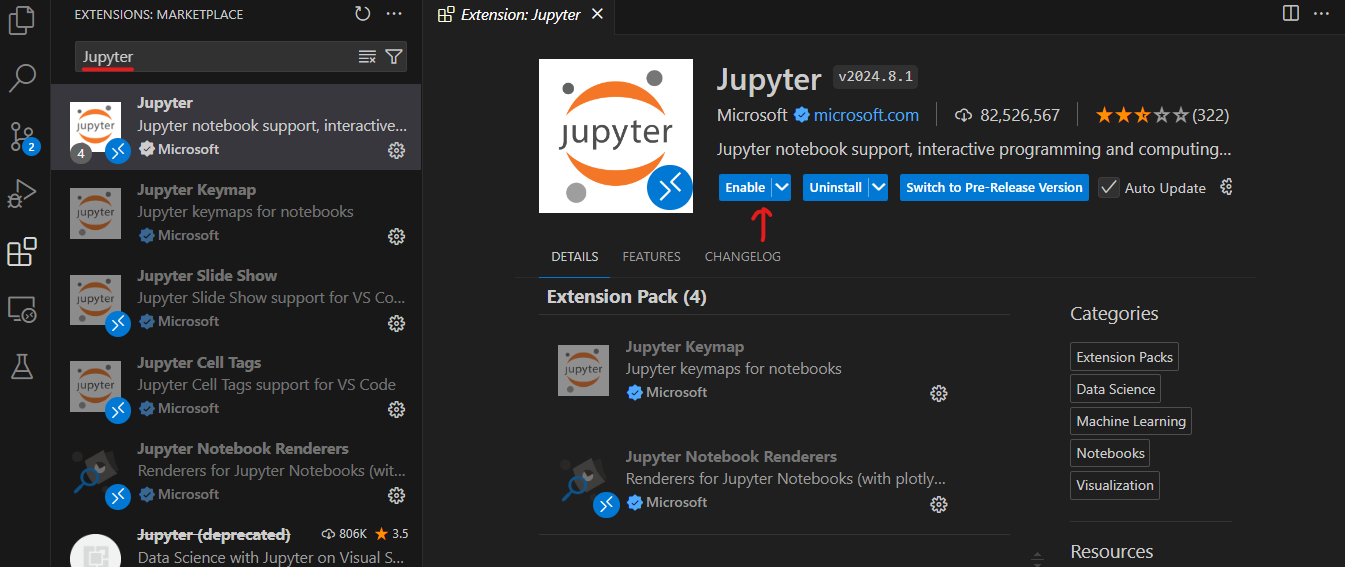The image size is (1345, 567).
Task: Split the editor to the right
Action: pos(1291,14)
